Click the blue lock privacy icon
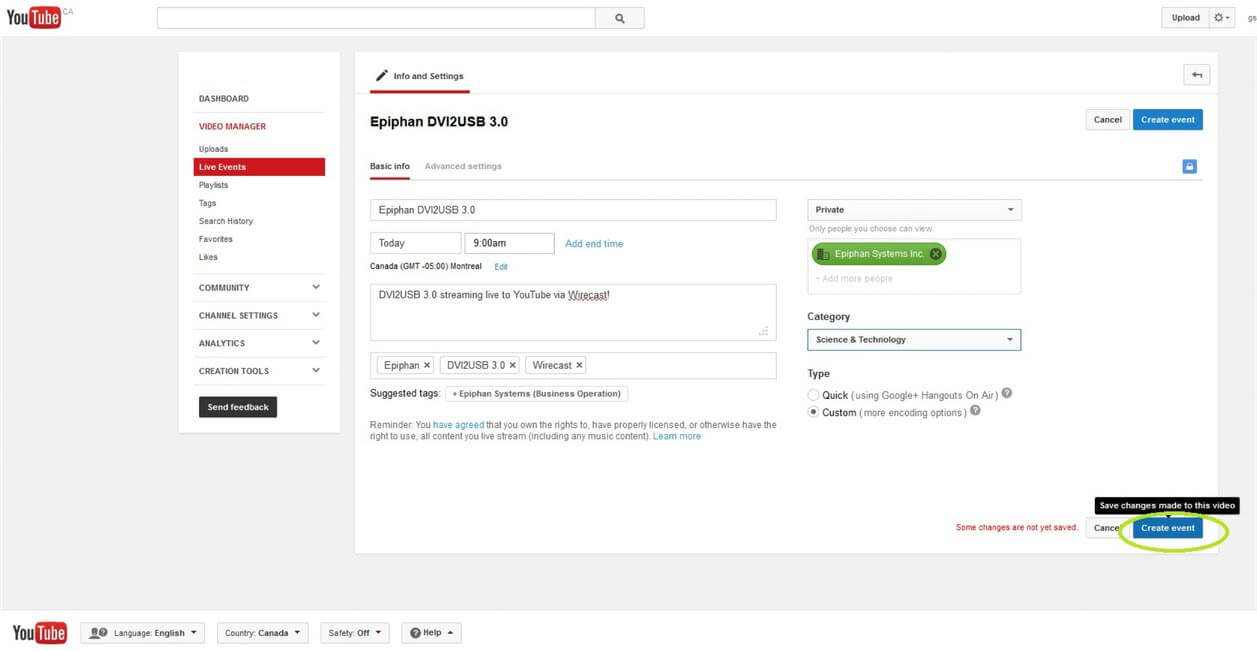Viewport: 1257px width, 651px height. [1189, 167]
